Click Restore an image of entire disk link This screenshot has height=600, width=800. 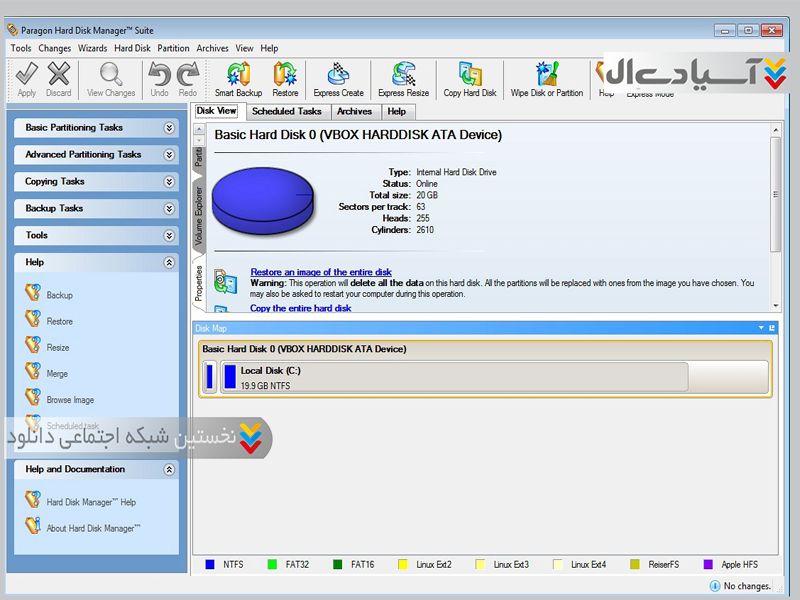click(x=320, y=272)
